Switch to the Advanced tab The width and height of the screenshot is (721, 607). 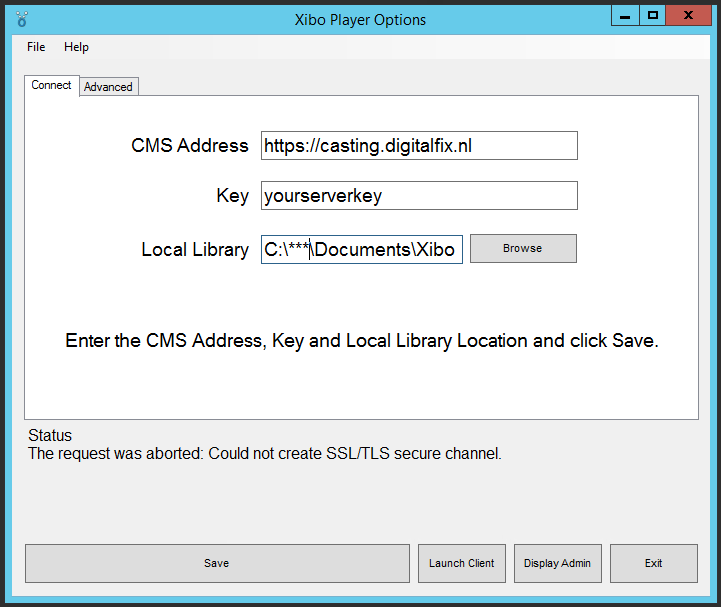click(109, 87)
